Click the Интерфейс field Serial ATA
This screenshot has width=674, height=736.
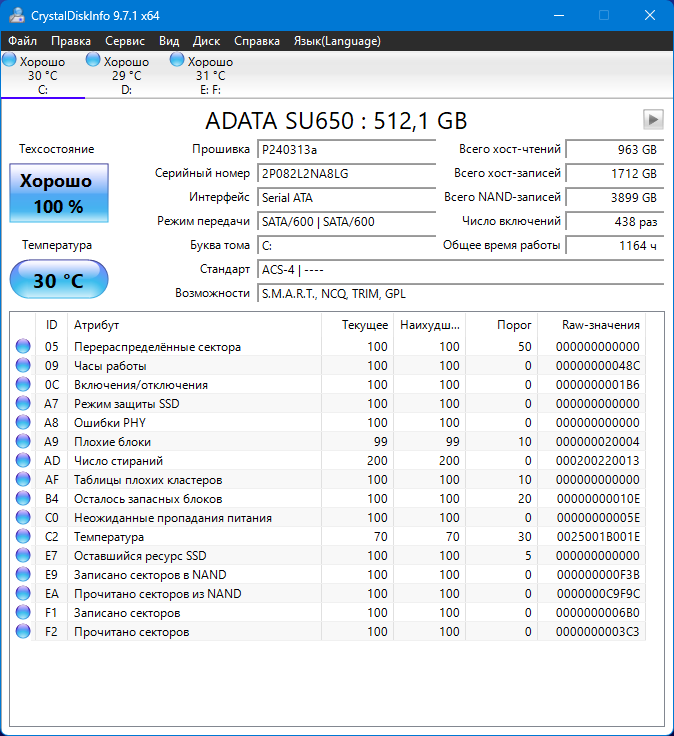click(x=346, y=198)
